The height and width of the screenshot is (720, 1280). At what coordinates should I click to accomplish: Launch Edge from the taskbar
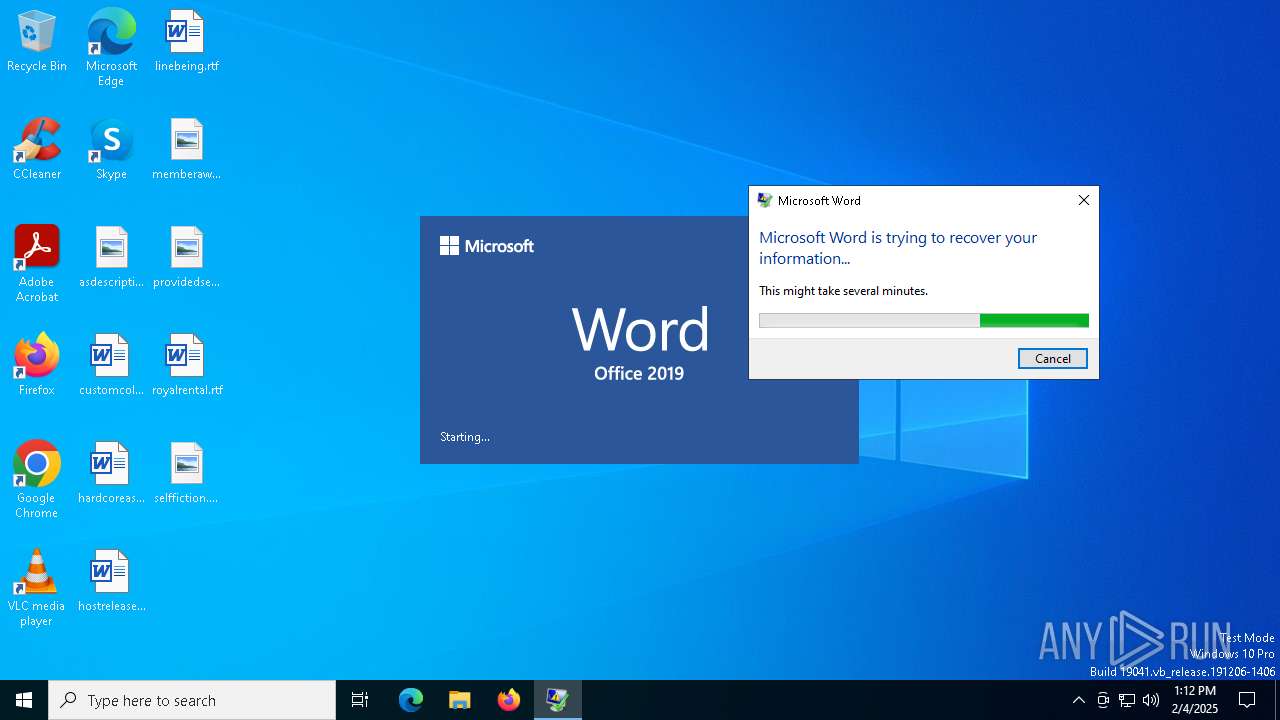point(411,700)
